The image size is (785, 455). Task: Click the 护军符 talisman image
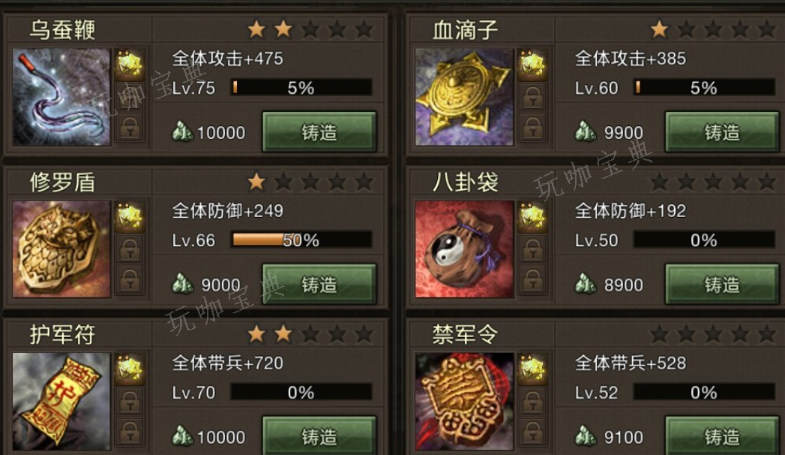pos(61,401)
